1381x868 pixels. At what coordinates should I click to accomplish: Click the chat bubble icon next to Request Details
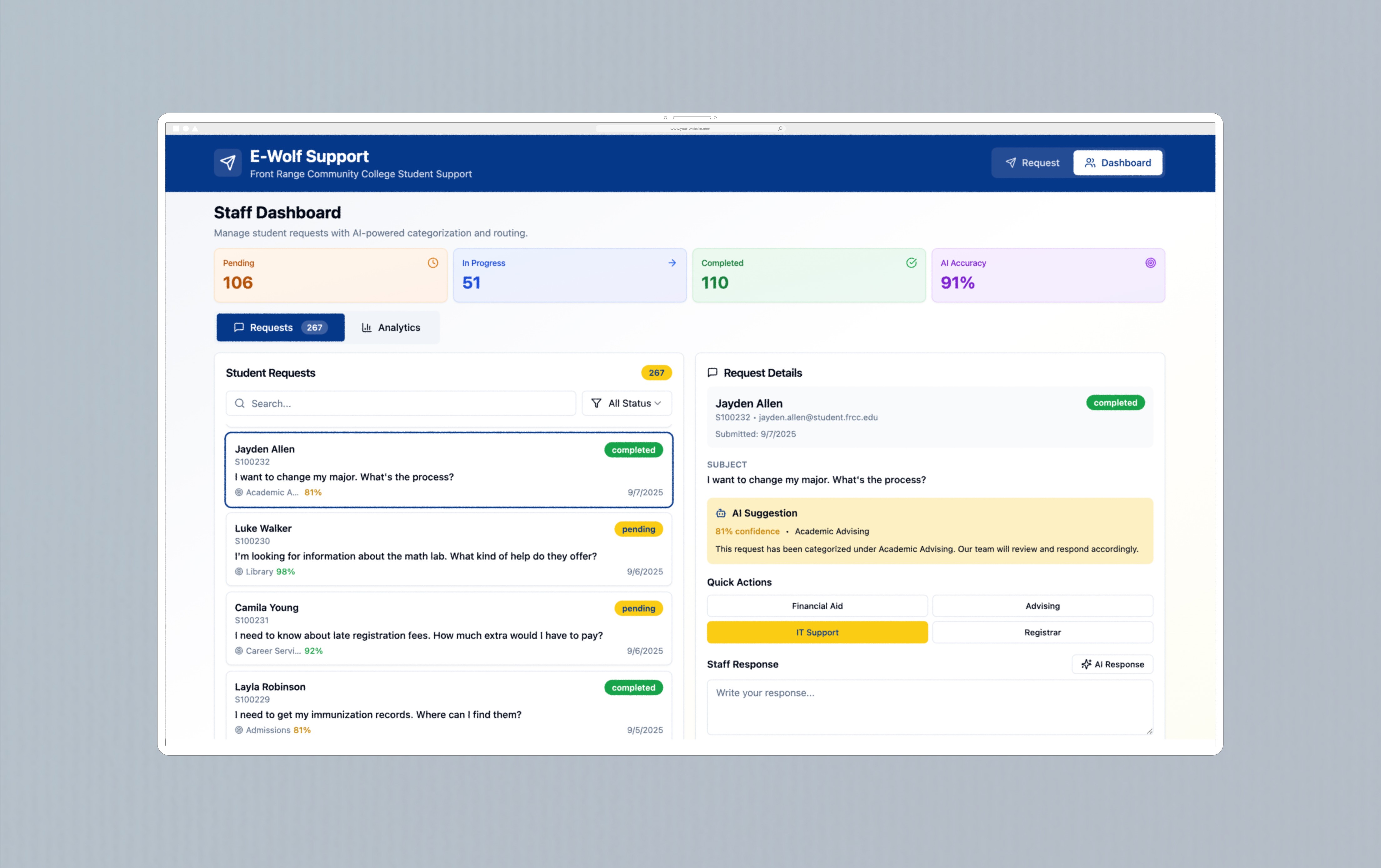pyautogui.click(x=712, y=373)
